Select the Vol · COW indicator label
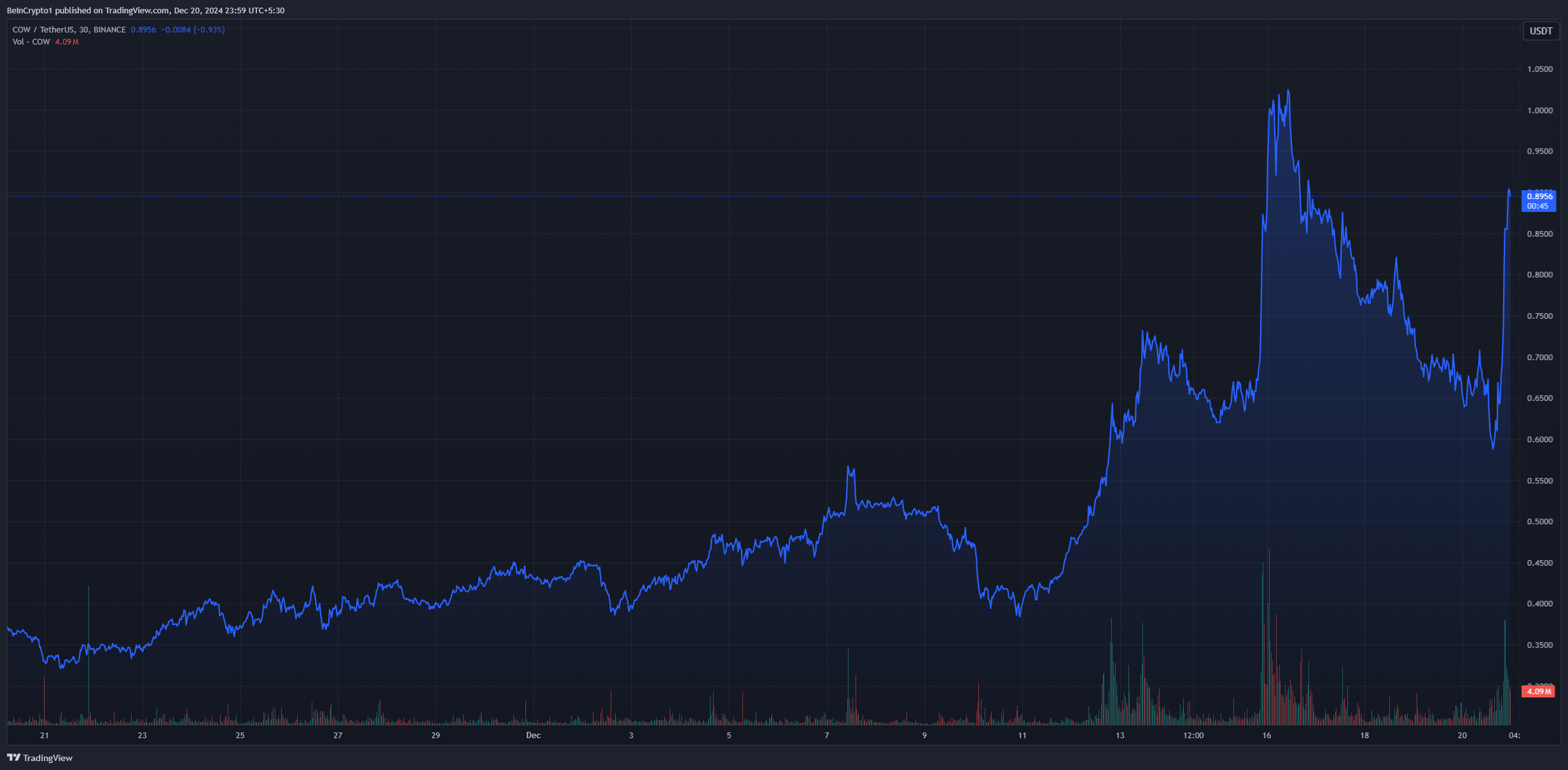 coord(31,41)
